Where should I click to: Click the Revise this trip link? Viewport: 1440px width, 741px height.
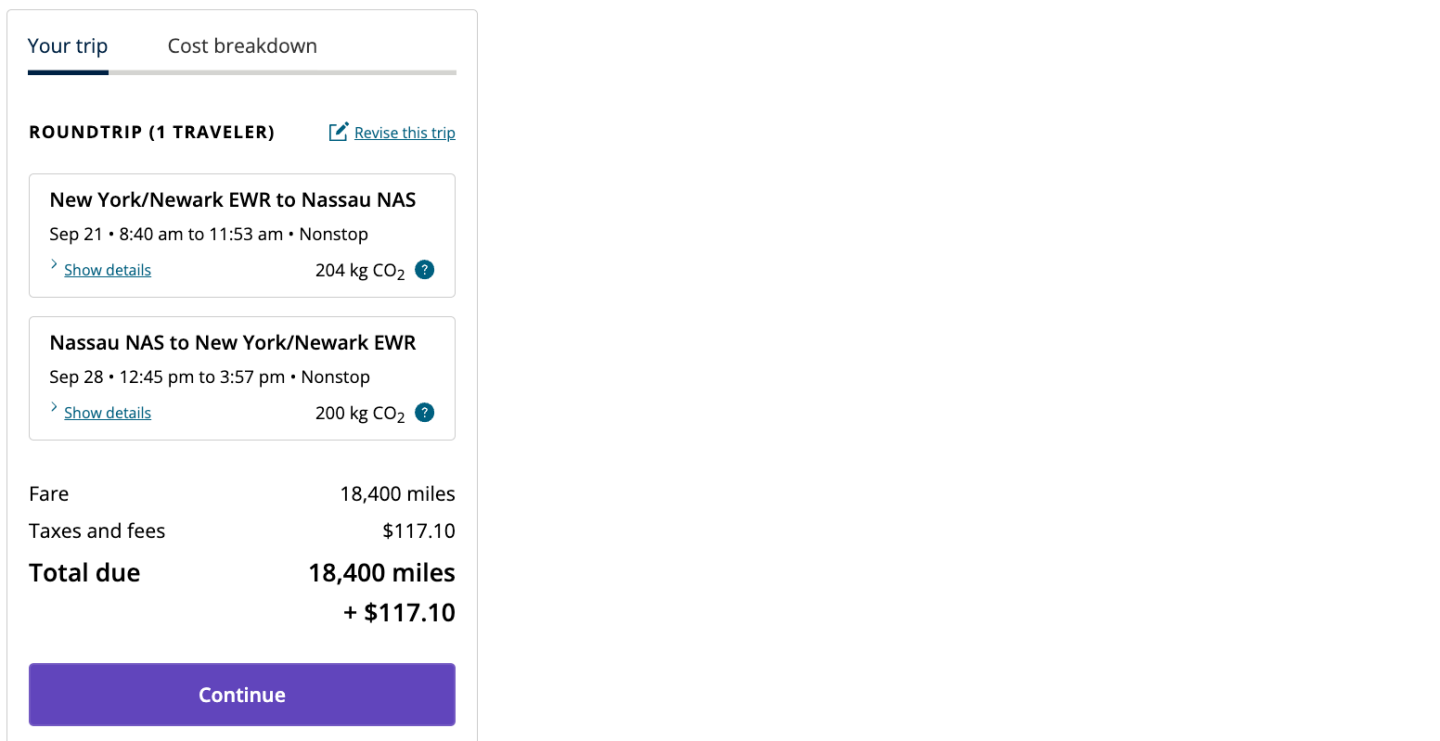click(x=404, y=133)
